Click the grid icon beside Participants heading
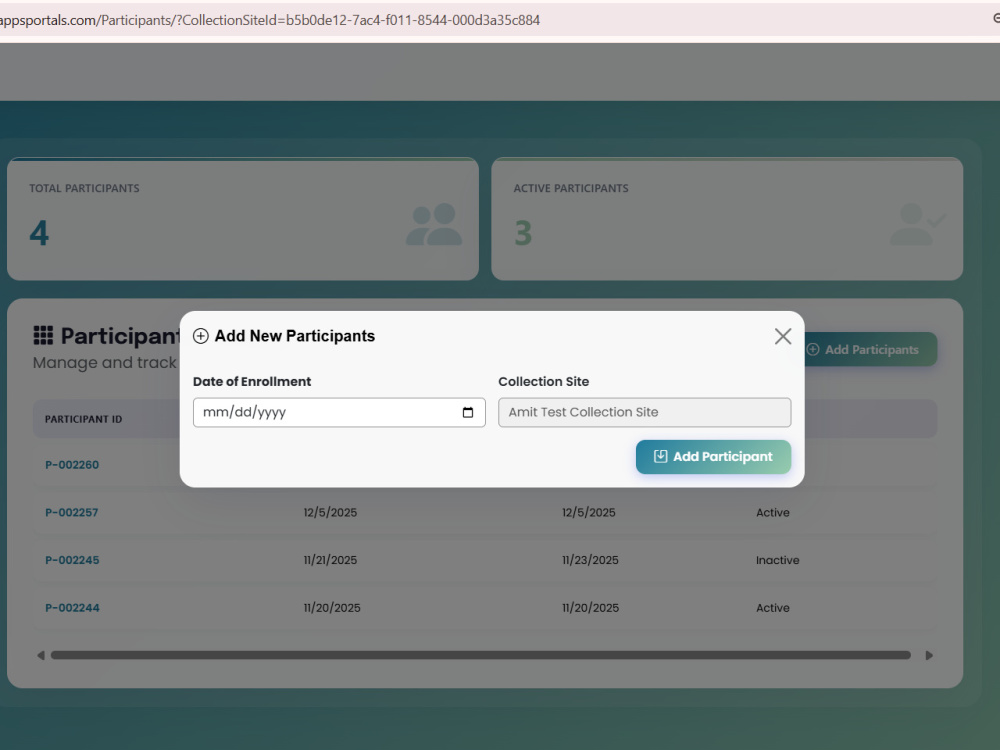Screen dimensions: 1000x750 [x=43, y=335]
